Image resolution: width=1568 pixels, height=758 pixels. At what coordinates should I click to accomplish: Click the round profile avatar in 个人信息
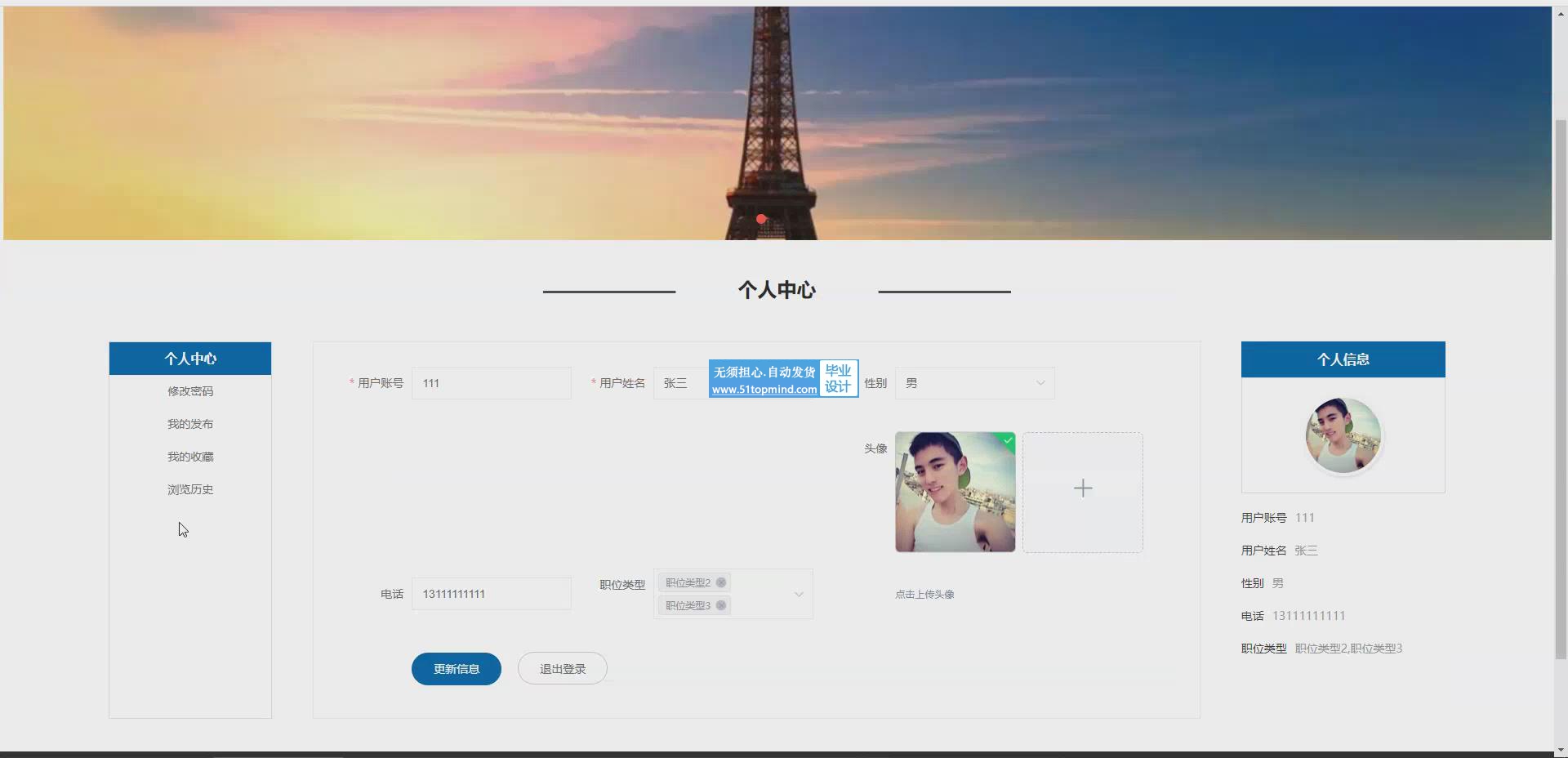(1343, 435)
